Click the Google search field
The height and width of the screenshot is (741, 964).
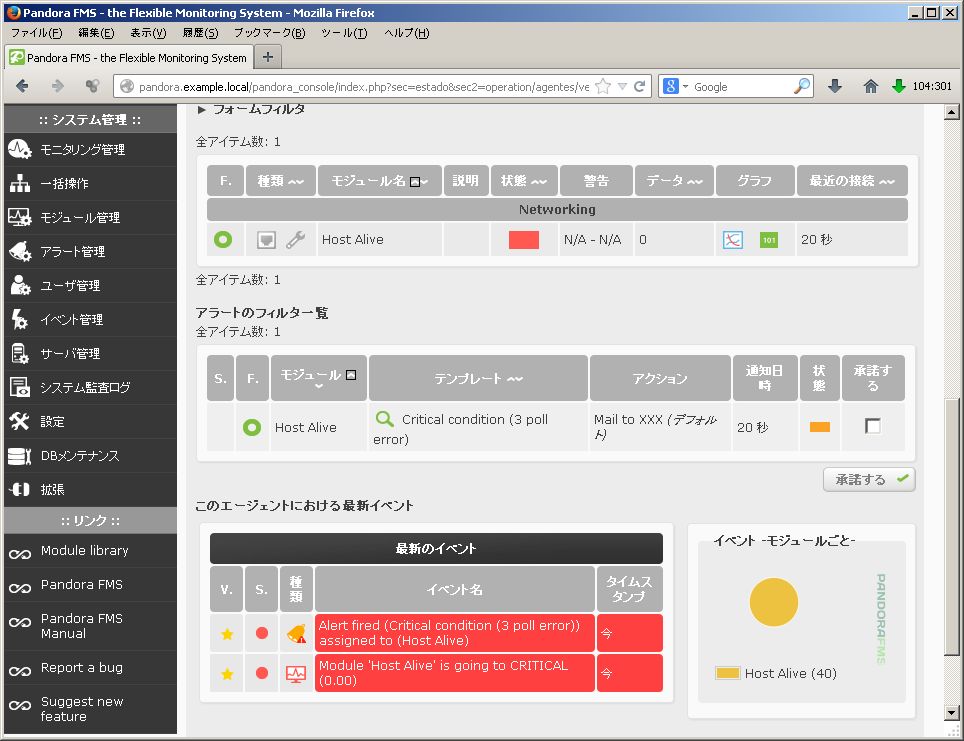pos(741,87)
